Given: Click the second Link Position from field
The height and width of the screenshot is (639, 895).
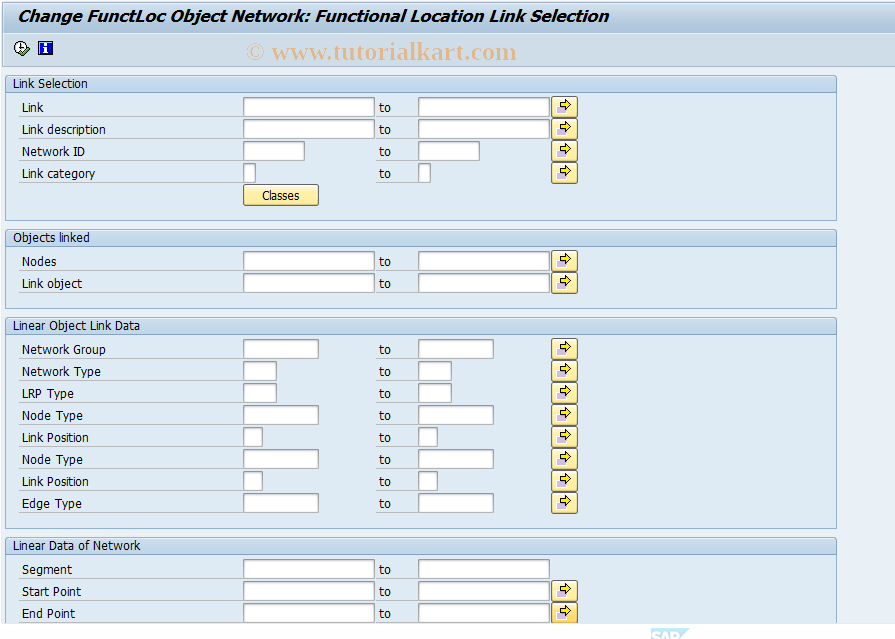Looking at the screenshot, I should pyautogui.click(x=253, y=481).
